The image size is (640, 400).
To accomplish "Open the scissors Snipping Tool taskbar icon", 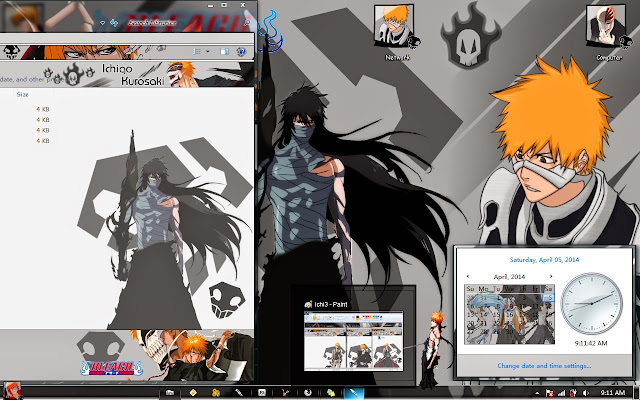I will click(x=286, y=393).
